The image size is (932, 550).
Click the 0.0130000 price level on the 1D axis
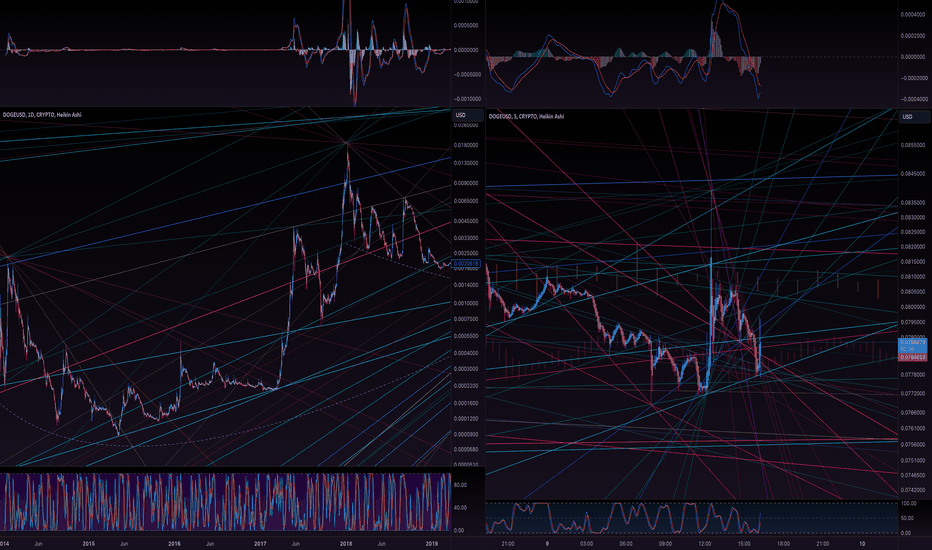(x=465, y=163)
